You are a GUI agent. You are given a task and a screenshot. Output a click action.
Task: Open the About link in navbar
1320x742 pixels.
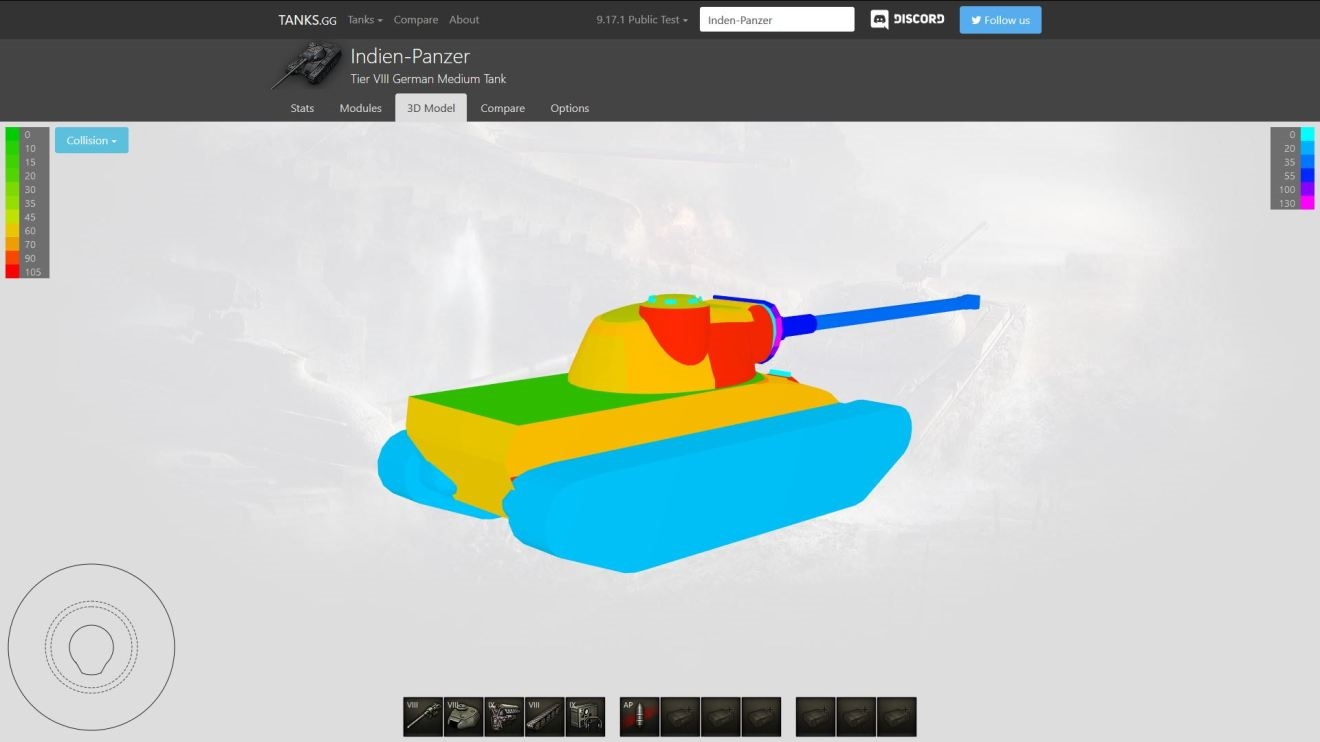pos(464,20)
